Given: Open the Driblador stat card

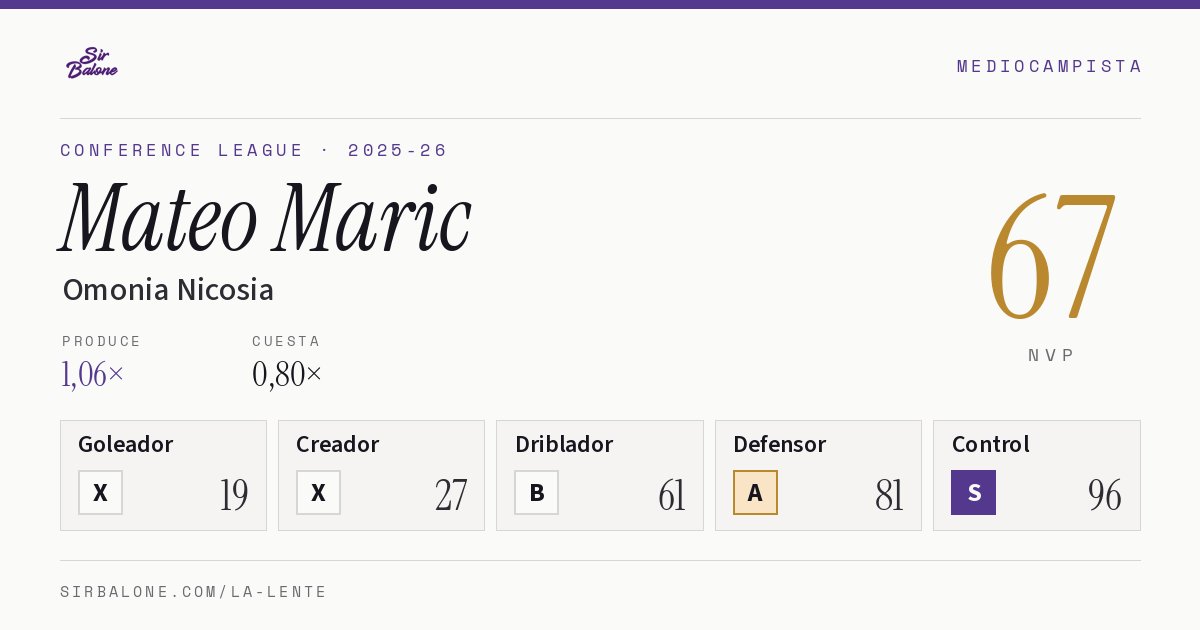Looking at the screenshot, I should (x=600, y=475).
